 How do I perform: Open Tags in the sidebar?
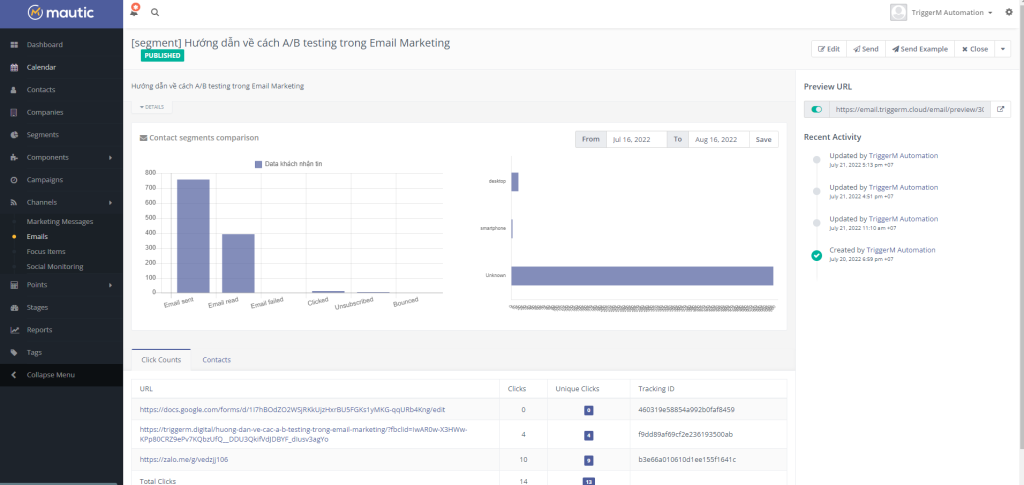pyautogui.click(x=34, y=352)
